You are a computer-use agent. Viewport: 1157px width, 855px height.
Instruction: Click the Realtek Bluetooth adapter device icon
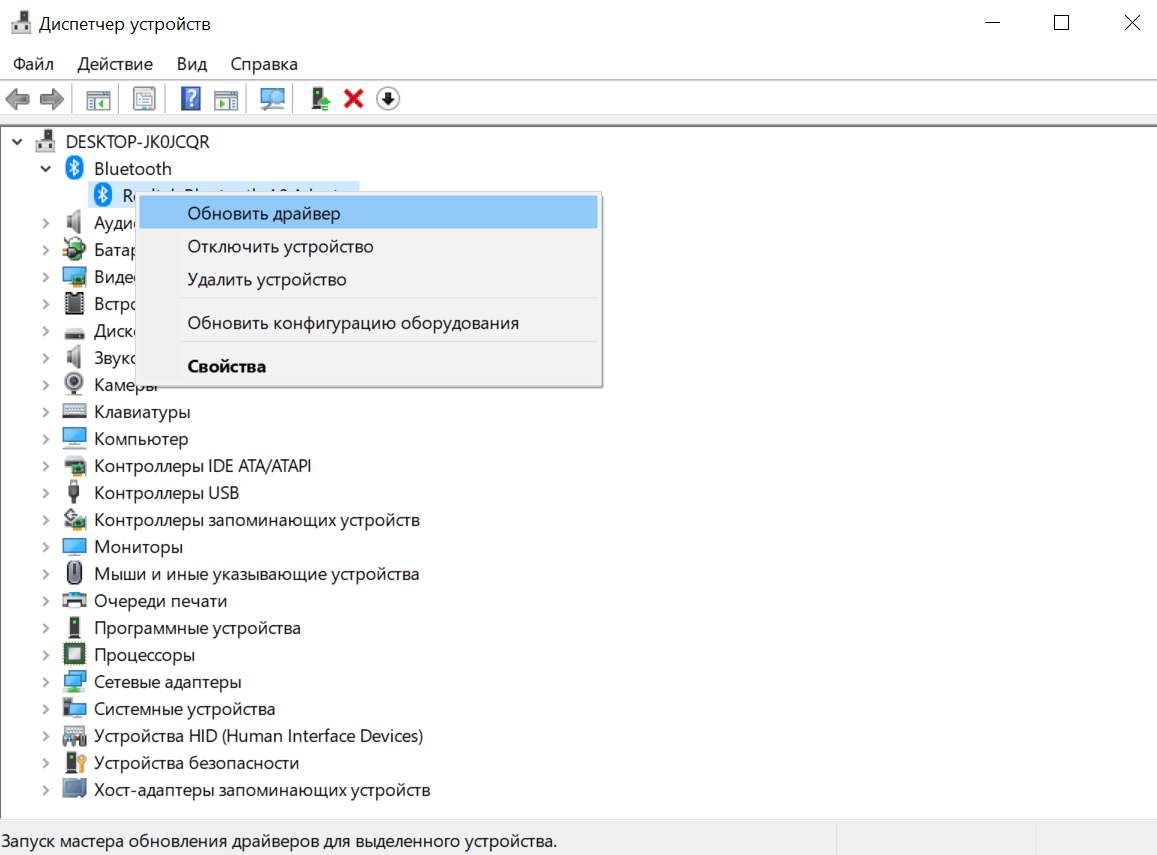click(103, 195)
